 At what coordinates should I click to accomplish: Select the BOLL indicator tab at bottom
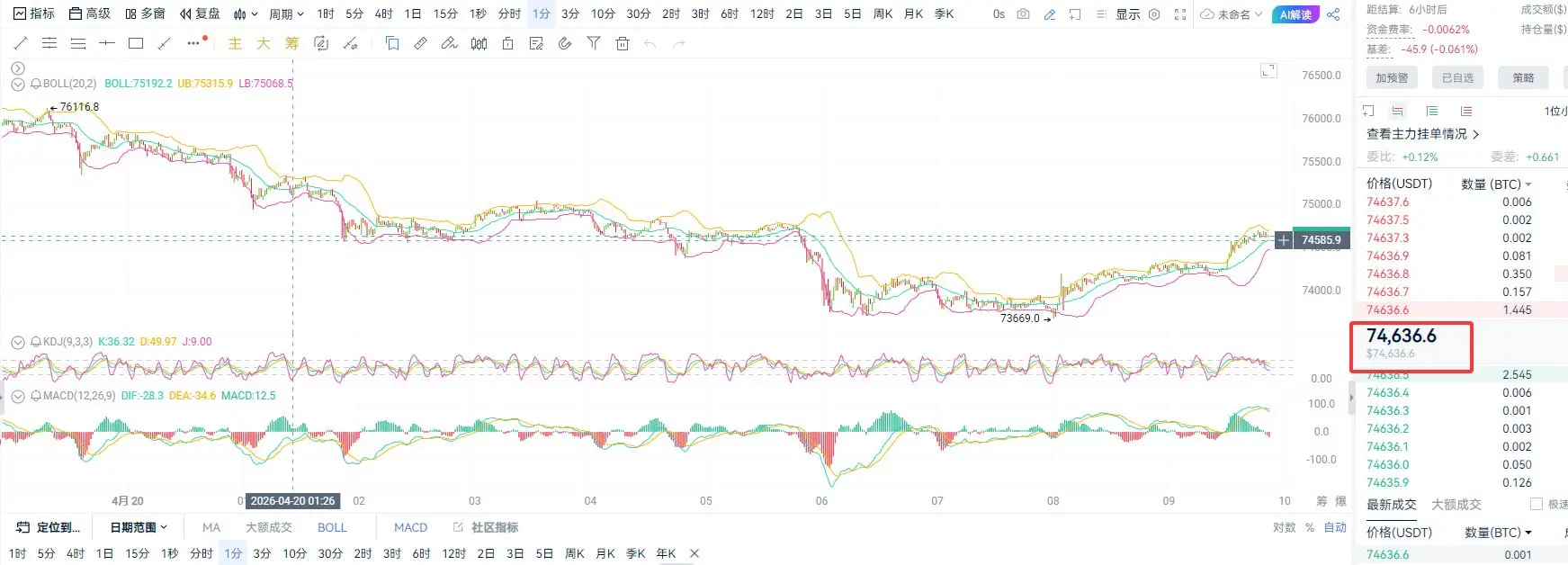(332, 527)
